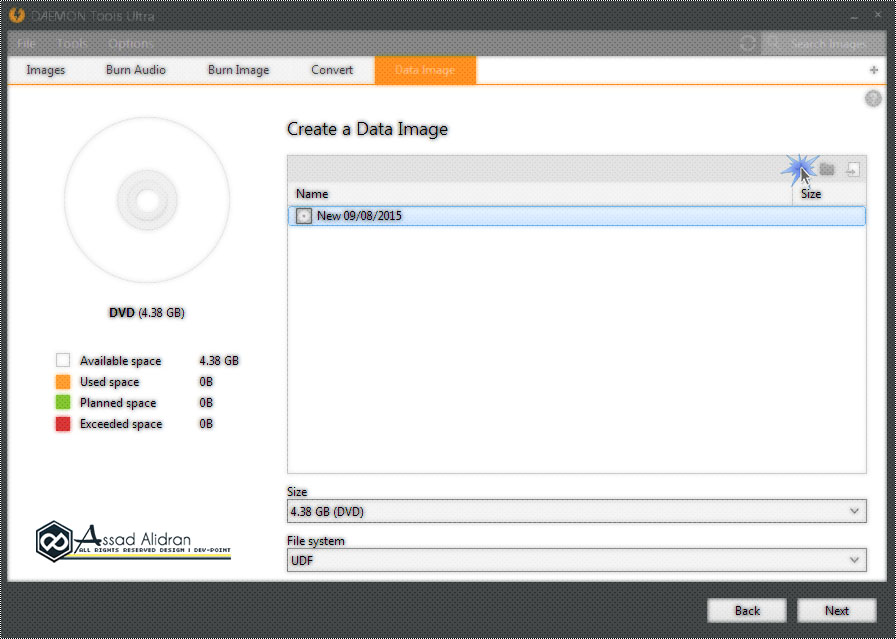Click the Used space label

click(x=109, y=382)
